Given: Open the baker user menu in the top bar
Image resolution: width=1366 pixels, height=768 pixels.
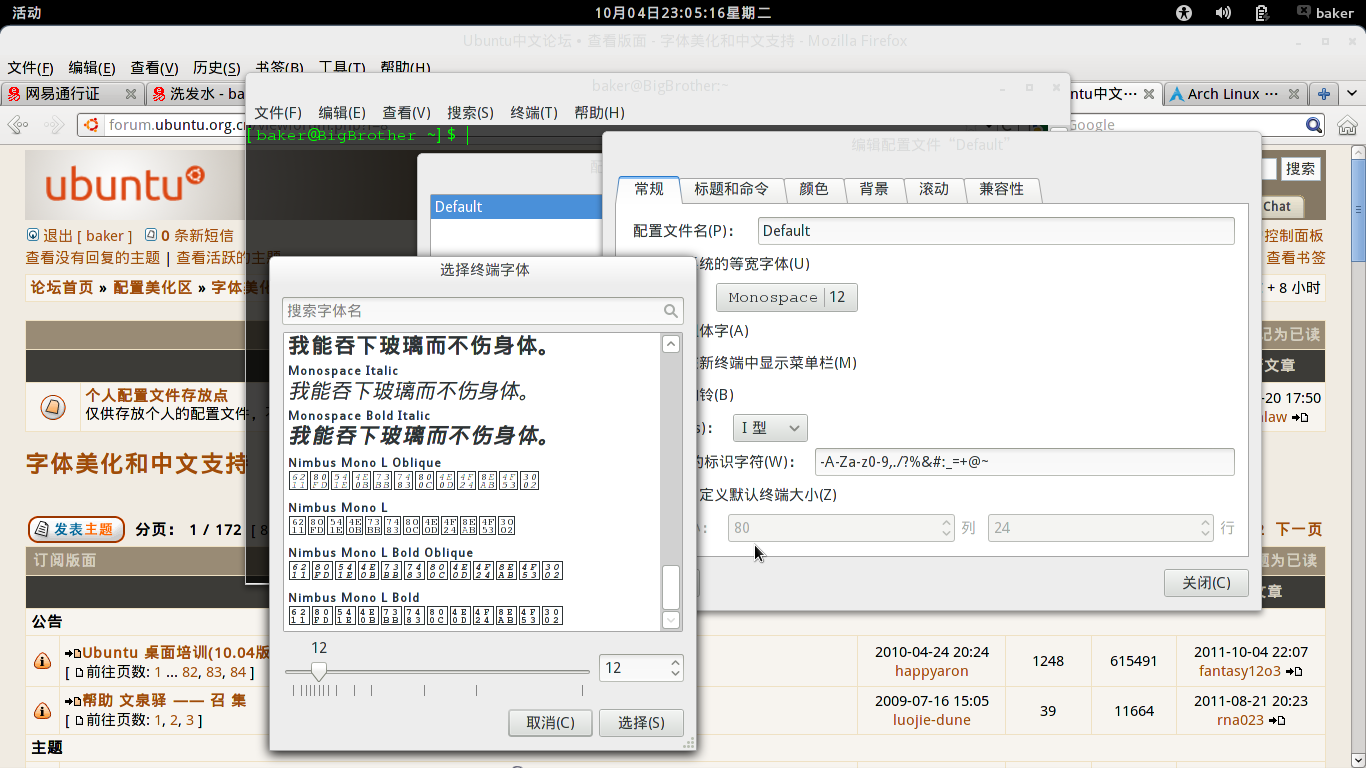Looking at the screenshot, I should (x=1324, y=13).
